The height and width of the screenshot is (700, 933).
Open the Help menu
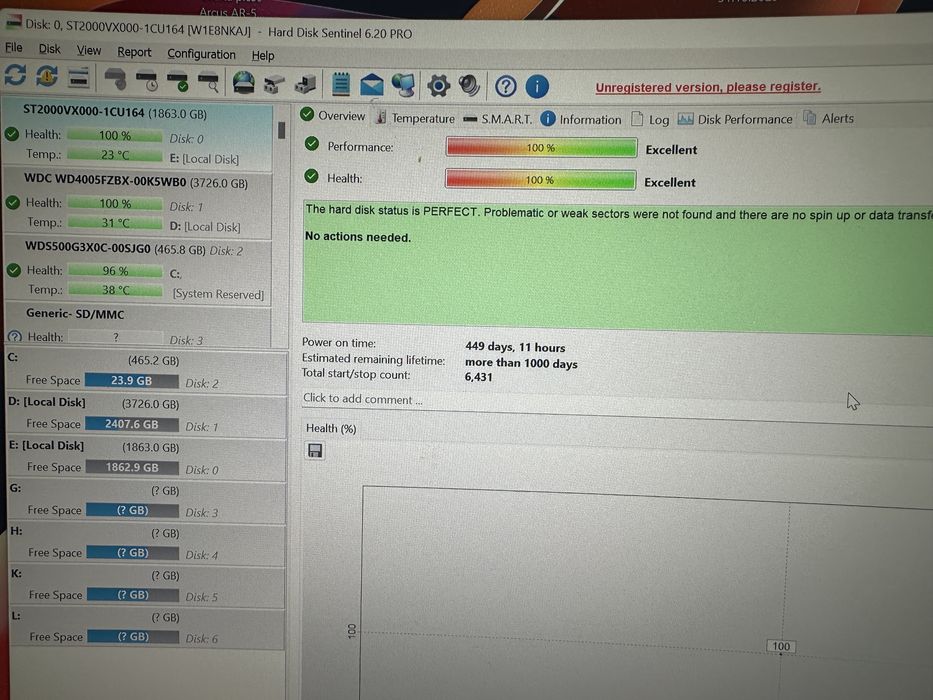262,56
